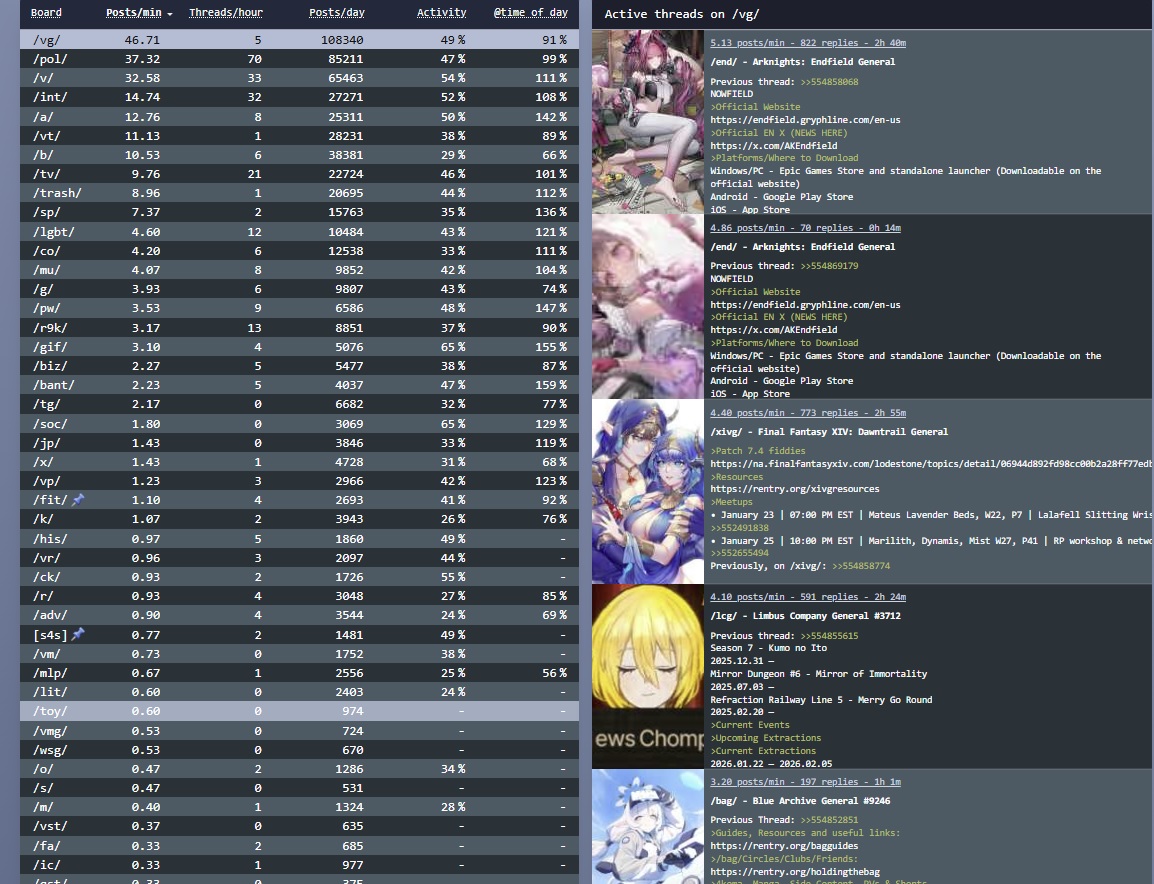
Task: Open quoted post link >>552491838
Action: pyautogui.click(x=739, y=528)
